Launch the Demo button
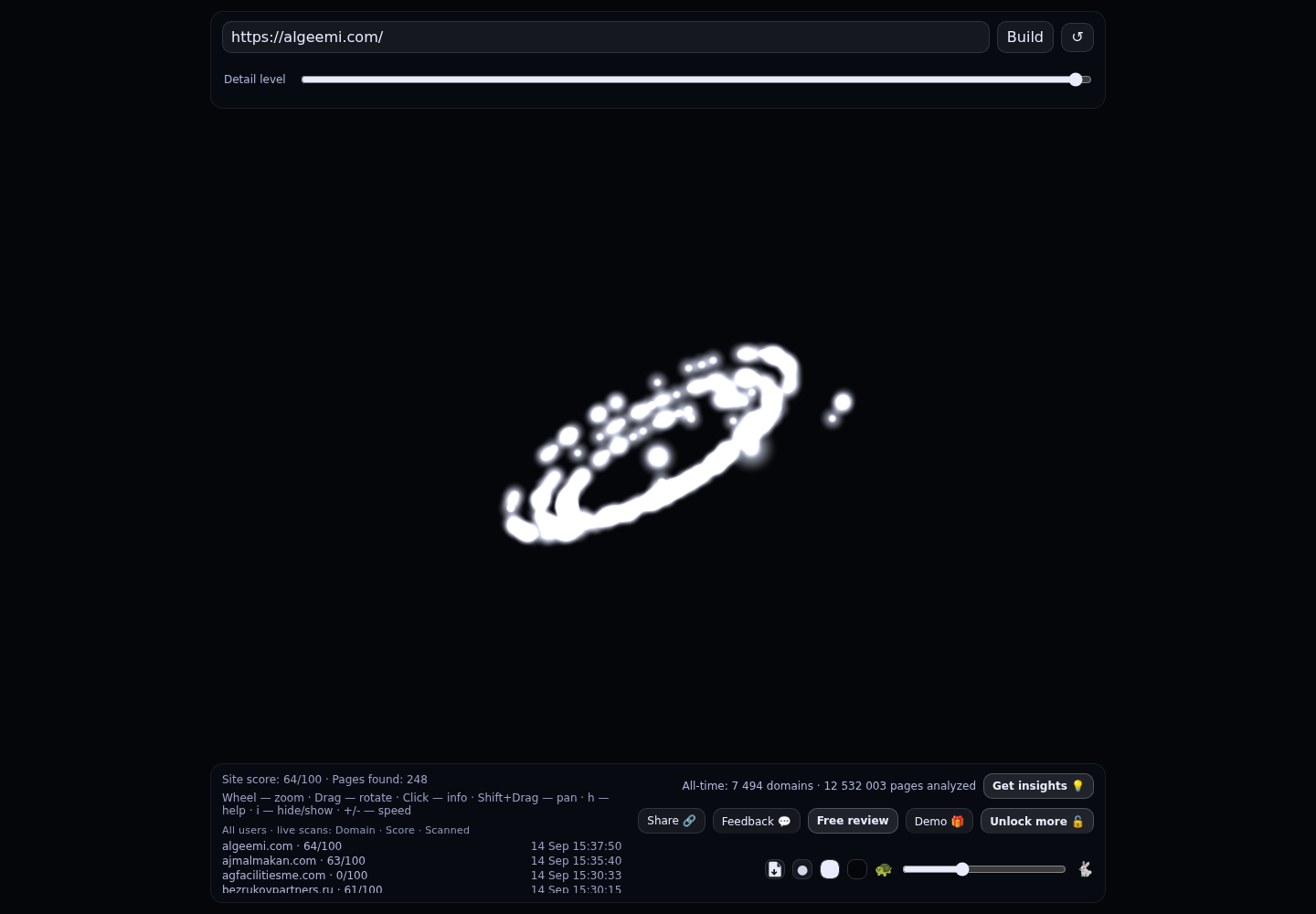 point(939,821)
